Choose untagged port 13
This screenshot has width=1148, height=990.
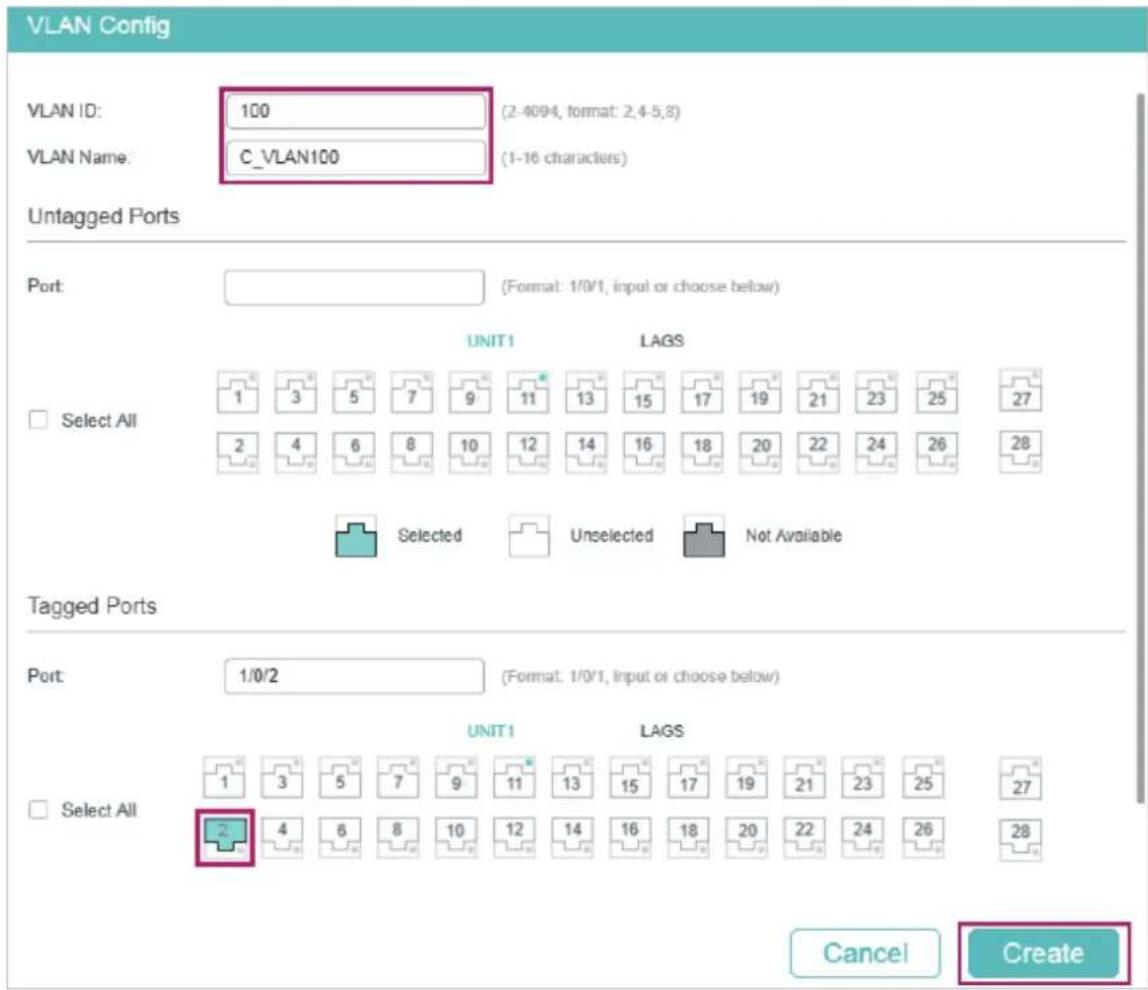click(586, 392)
